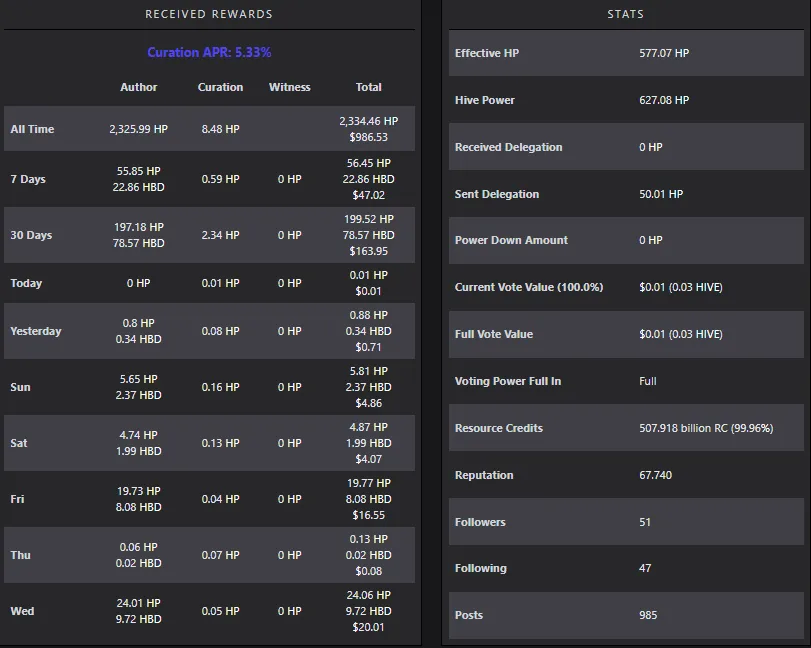This screenshot has height=648, width=811.
Task: Select the 'Witness' column header
Action: 290,87
